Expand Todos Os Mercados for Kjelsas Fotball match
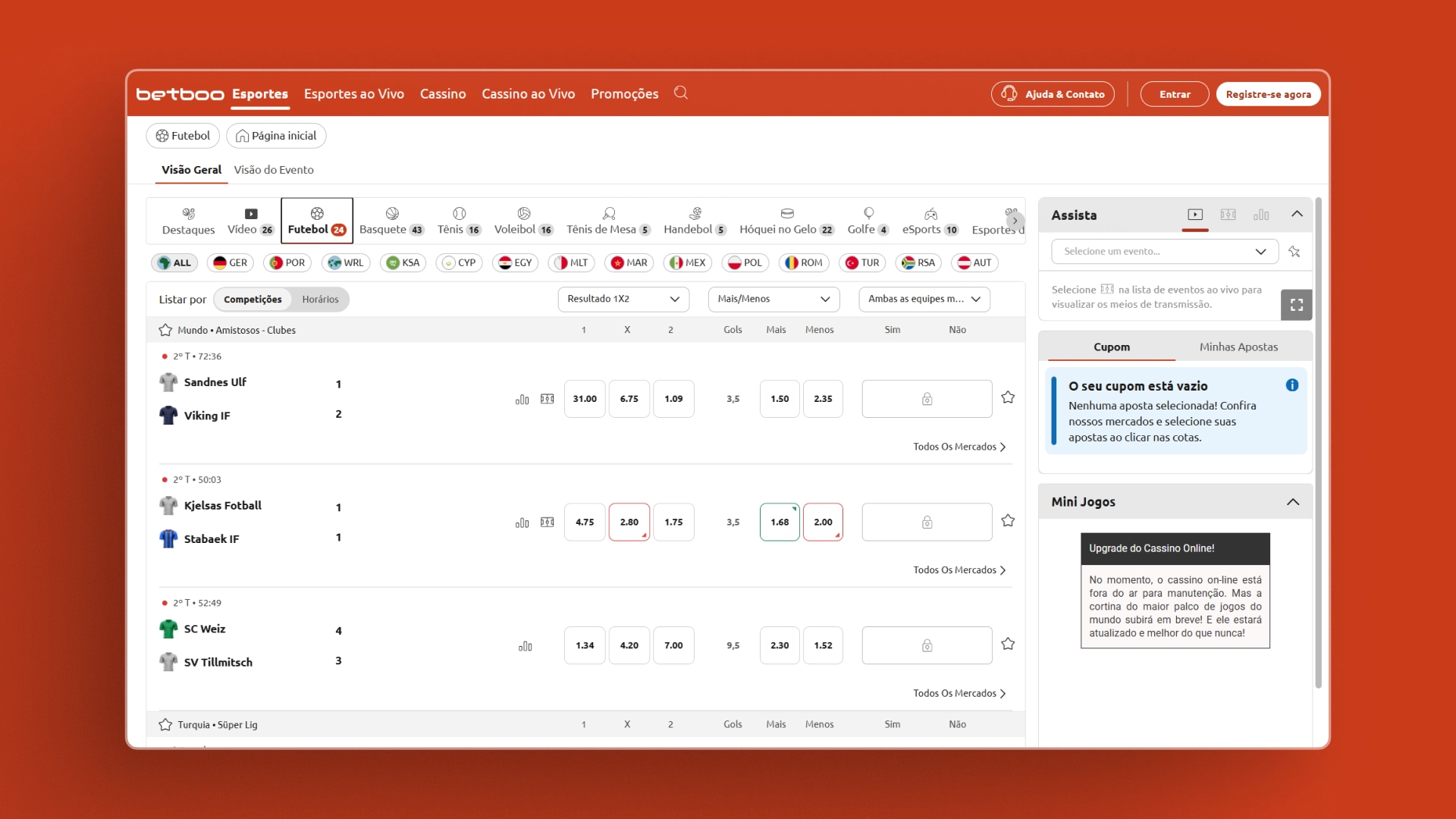 tap(959, 570)
